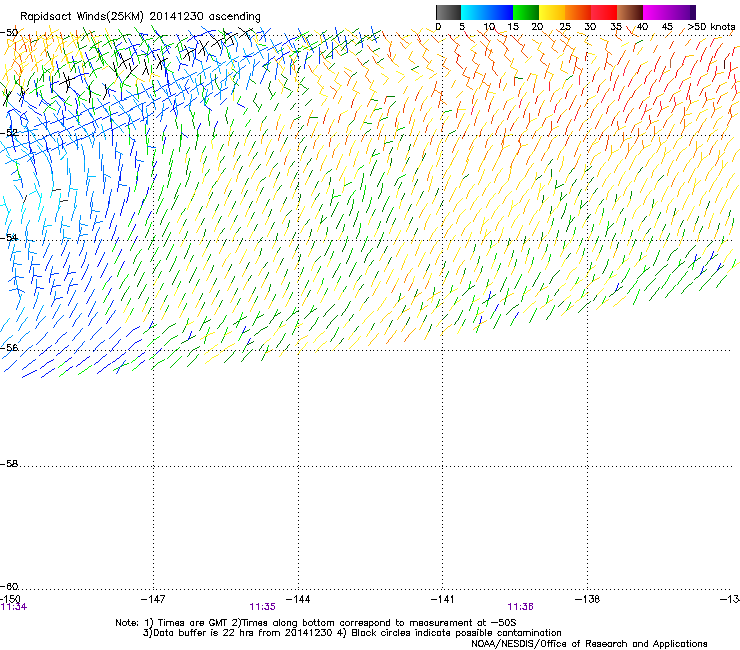Screen dimensions: 740x650
Task: Click the legend tick label 10
Action: coord(489,27)
